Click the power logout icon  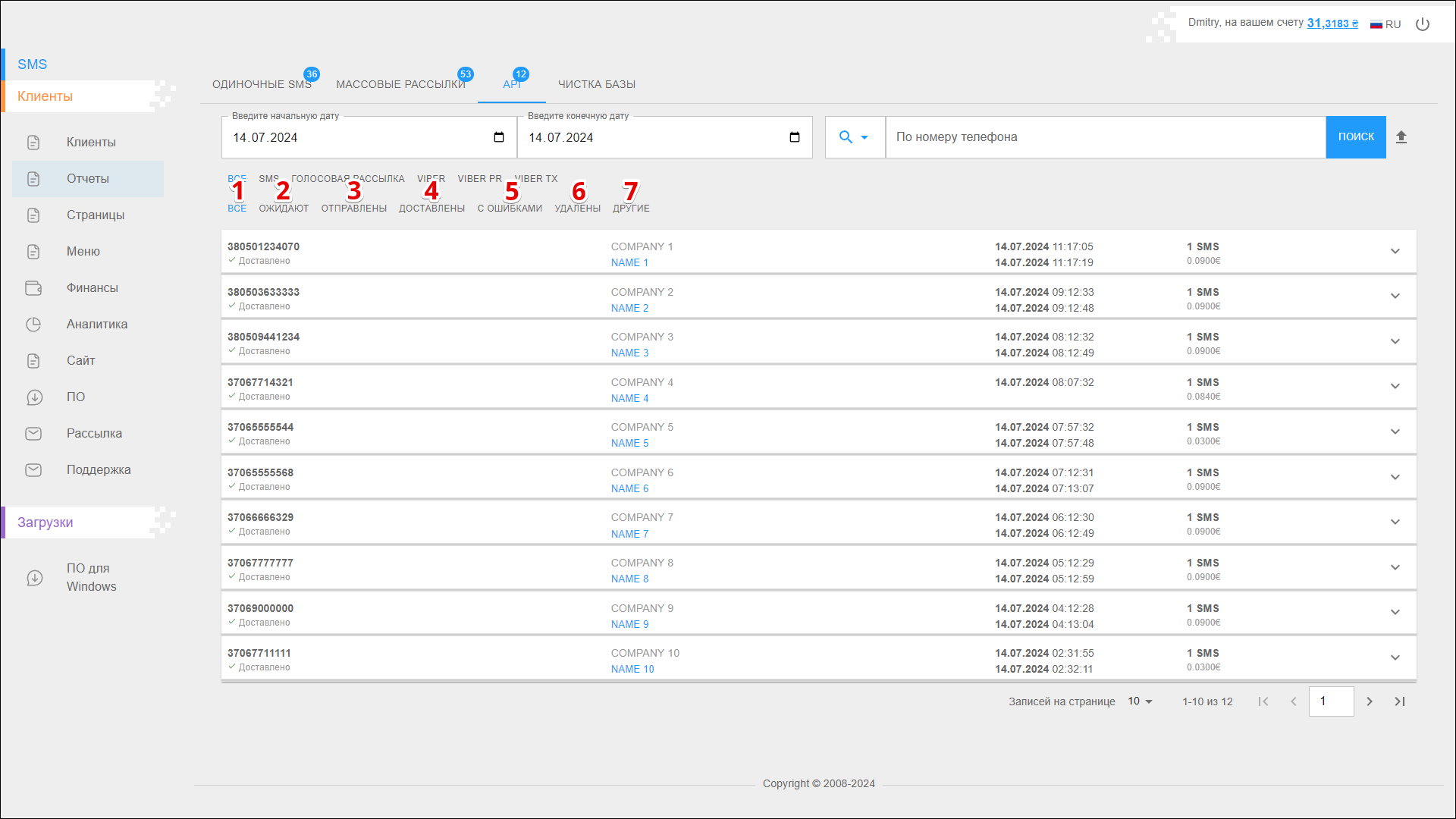click(x=1423, y=24)
